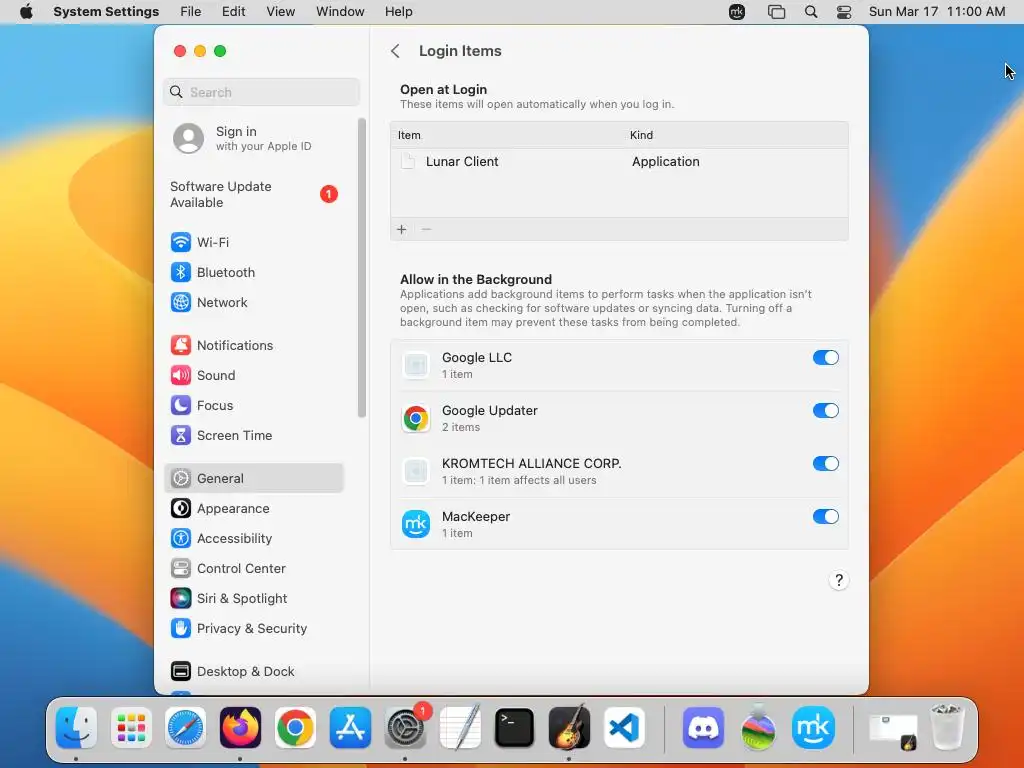Launch Discord from the Dock
This screenshot has height=768, width=1024.
click(703, 727)
